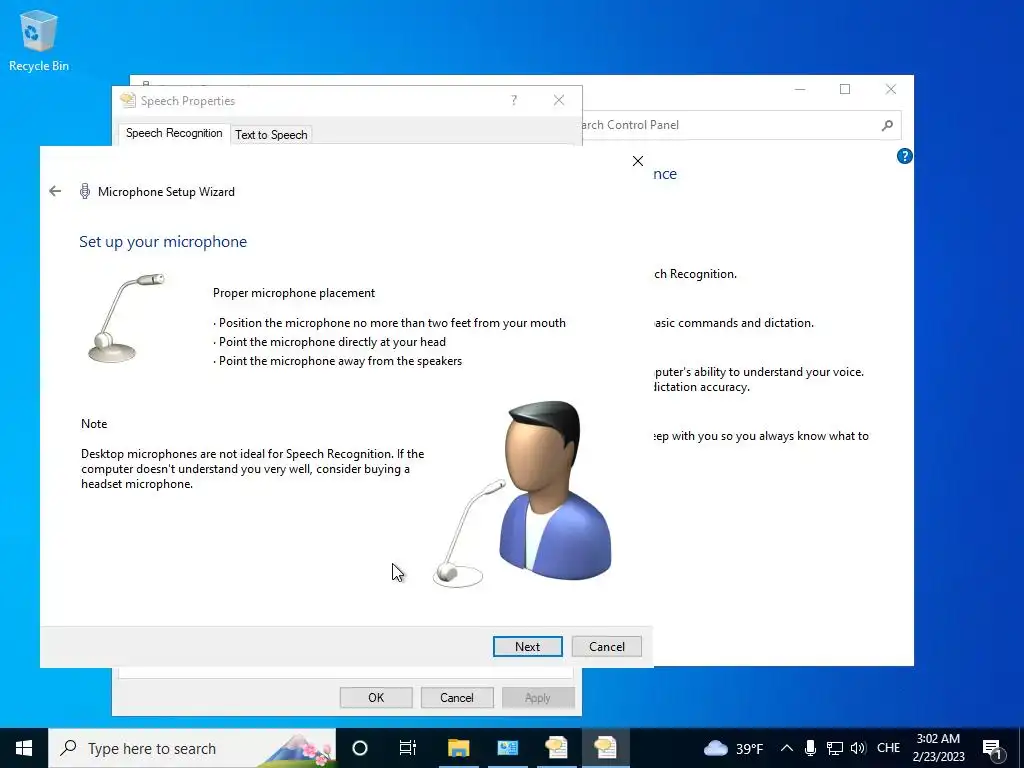Select the Speech Recognition tab
This screenshot has width=1024, height=768.
[174, 133]
